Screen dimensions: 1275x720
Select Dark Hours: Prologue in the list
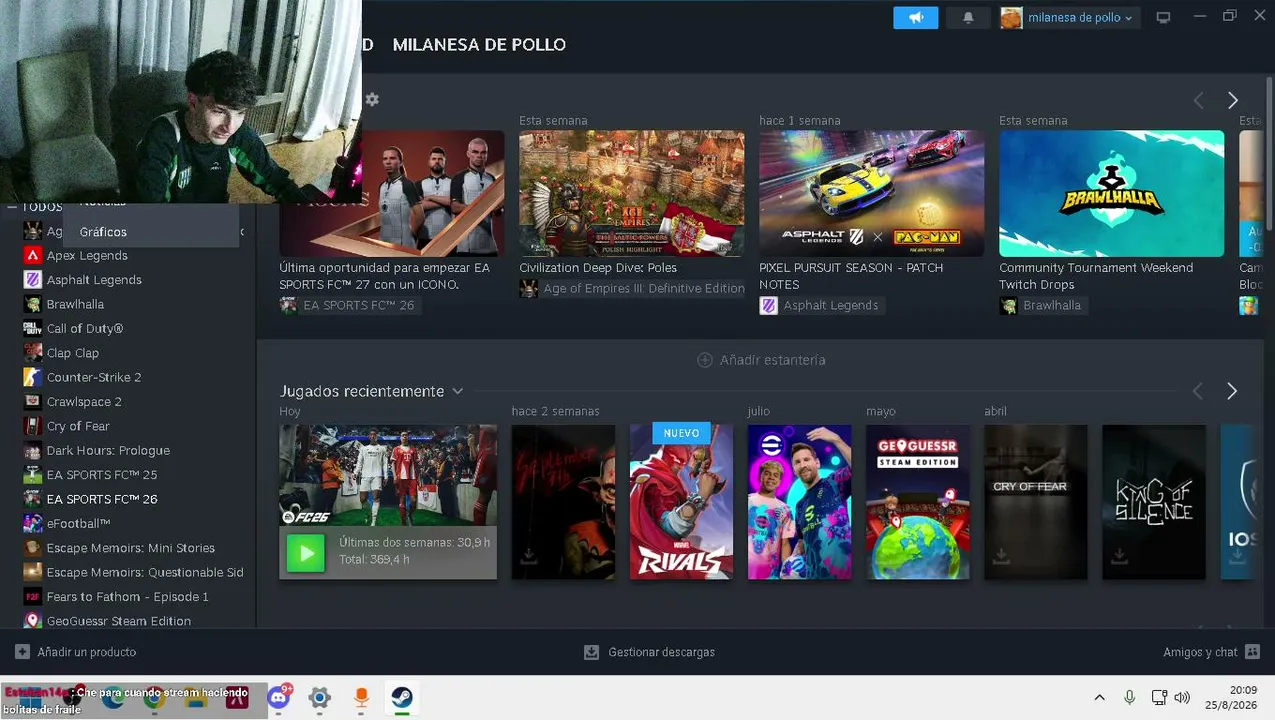tap(108, 450)
